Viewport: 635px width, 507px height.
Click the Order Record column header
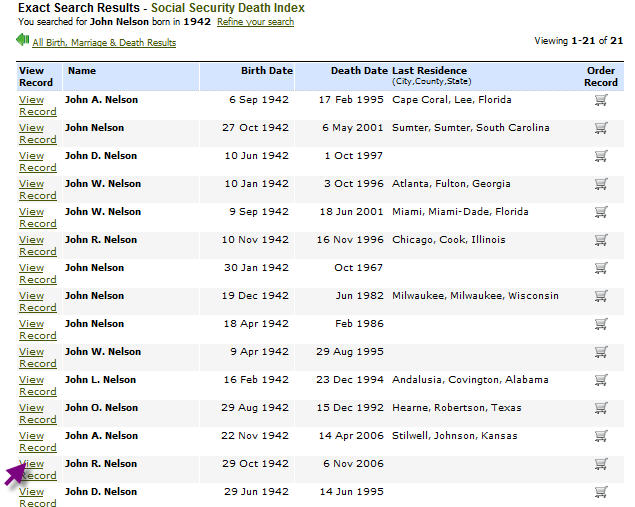click(601, 76)
